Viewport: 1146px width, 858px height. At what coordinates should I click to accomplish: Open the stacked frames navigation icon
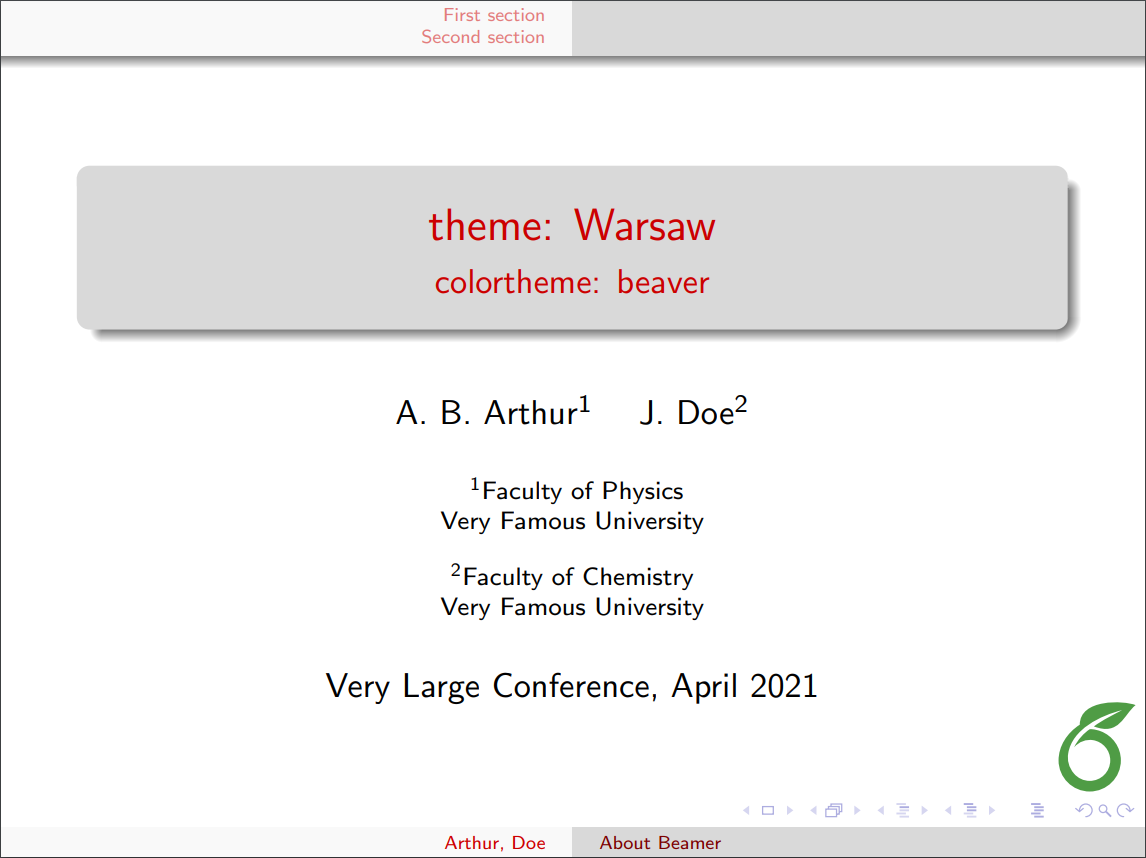tap(834, 810)
